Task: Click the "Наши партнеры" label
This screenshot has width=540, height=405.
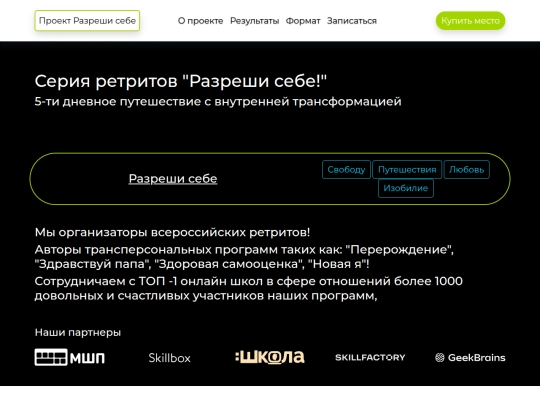Action: (x=78, y=332)
